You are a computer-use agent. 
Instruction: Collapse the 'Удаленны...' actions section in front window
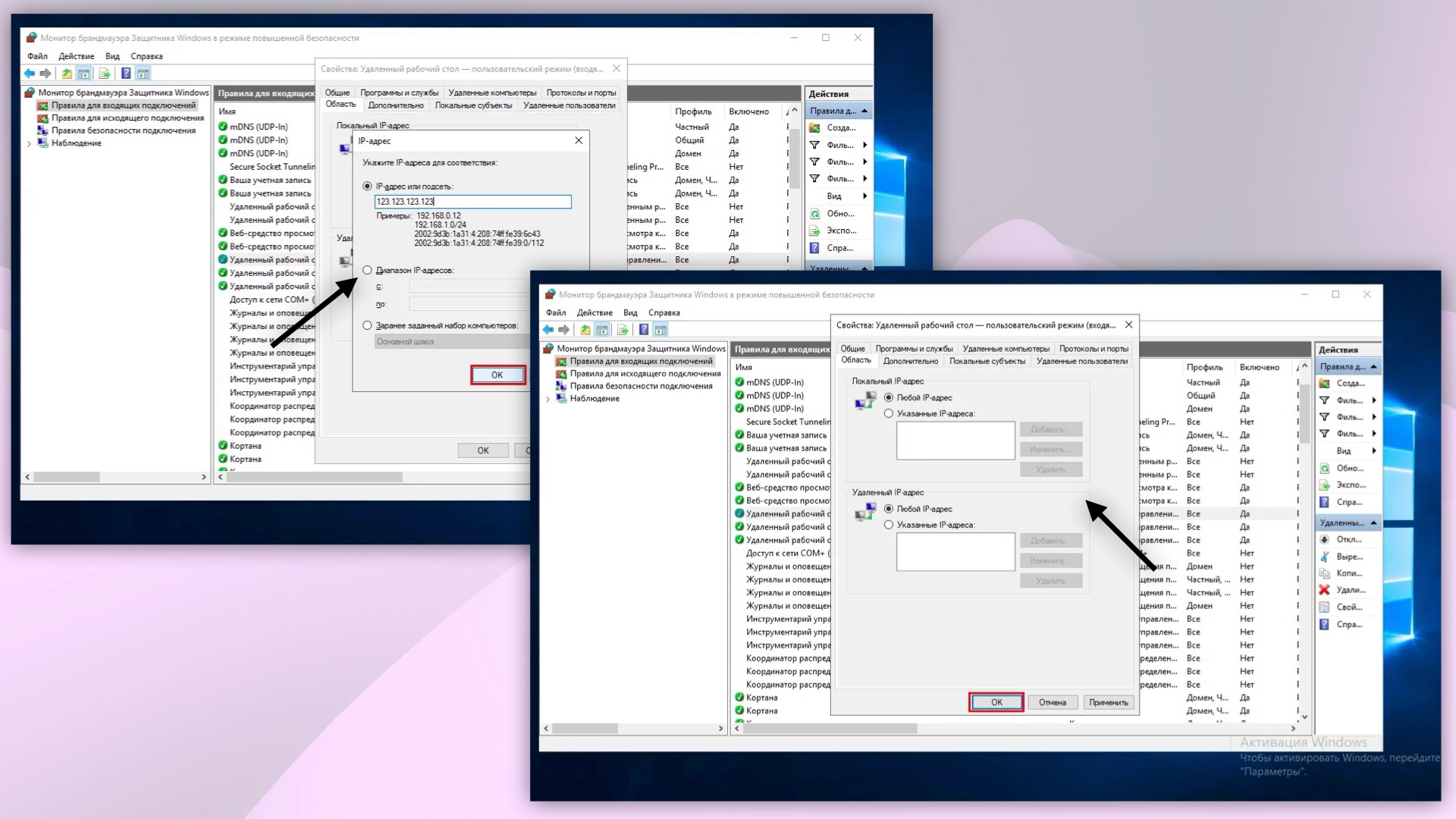coord(1373,523)
